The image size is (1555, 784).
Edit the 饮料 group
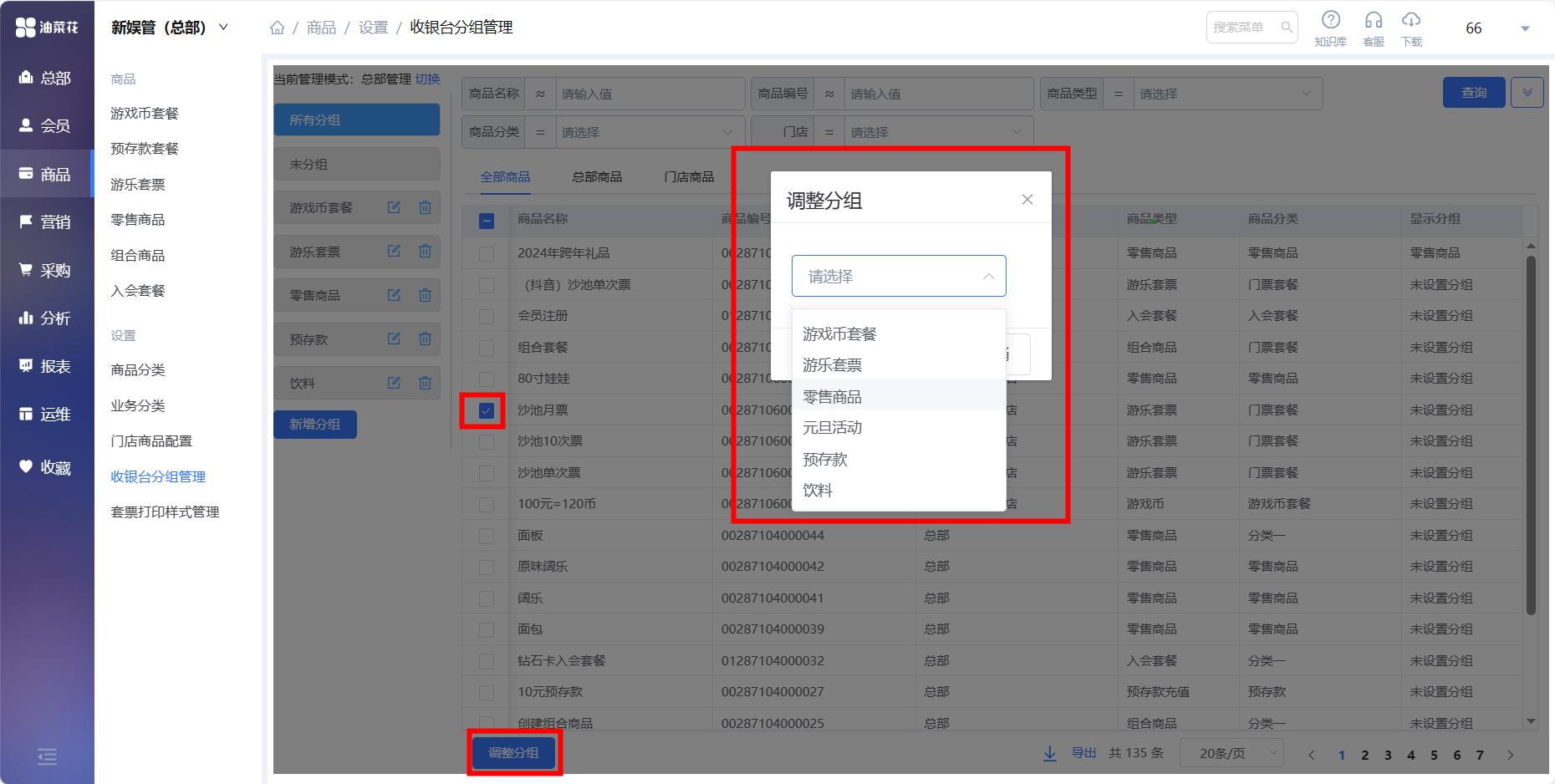pyautogui.click(x=394, y=383)
